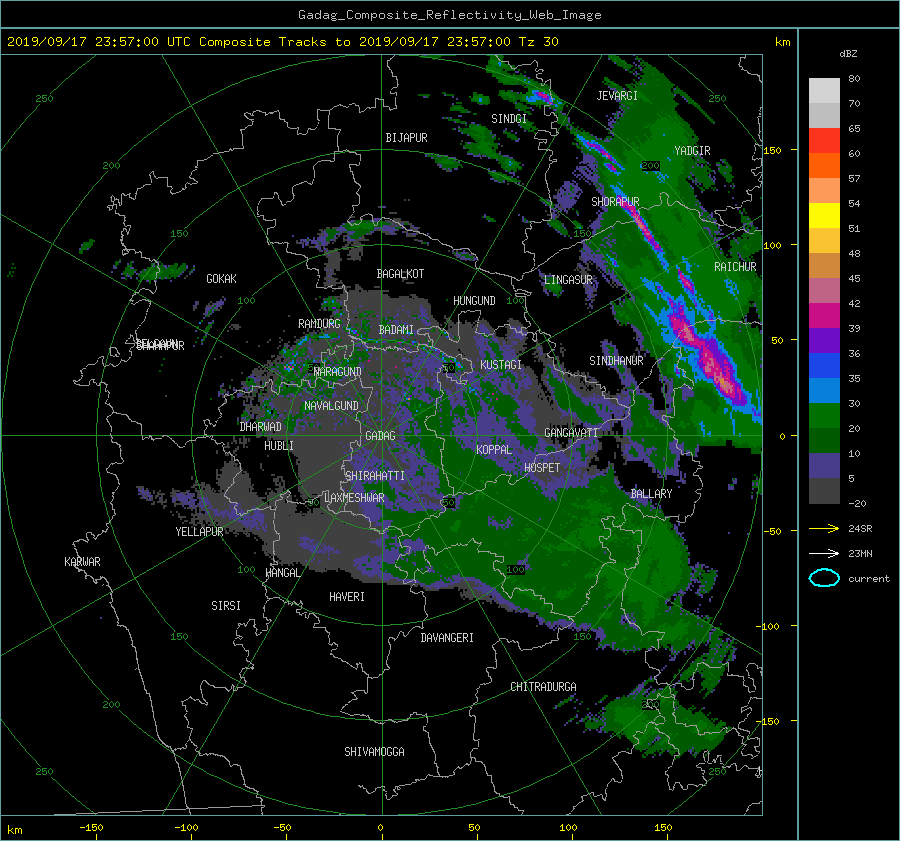Click the 100 tick on bottom axis
The image size is (900, 841).
568,828
